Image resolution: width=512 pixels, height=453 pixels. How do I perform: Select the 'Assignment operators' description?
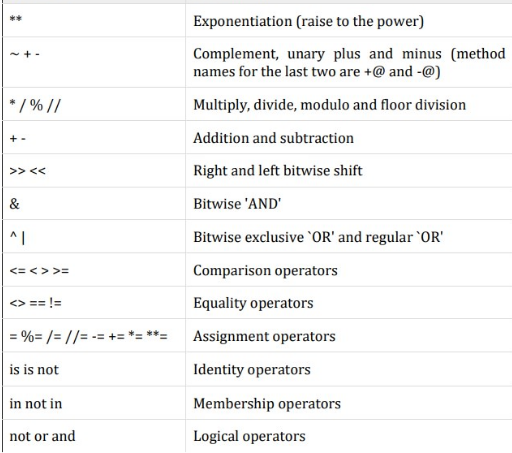point(264,336)
